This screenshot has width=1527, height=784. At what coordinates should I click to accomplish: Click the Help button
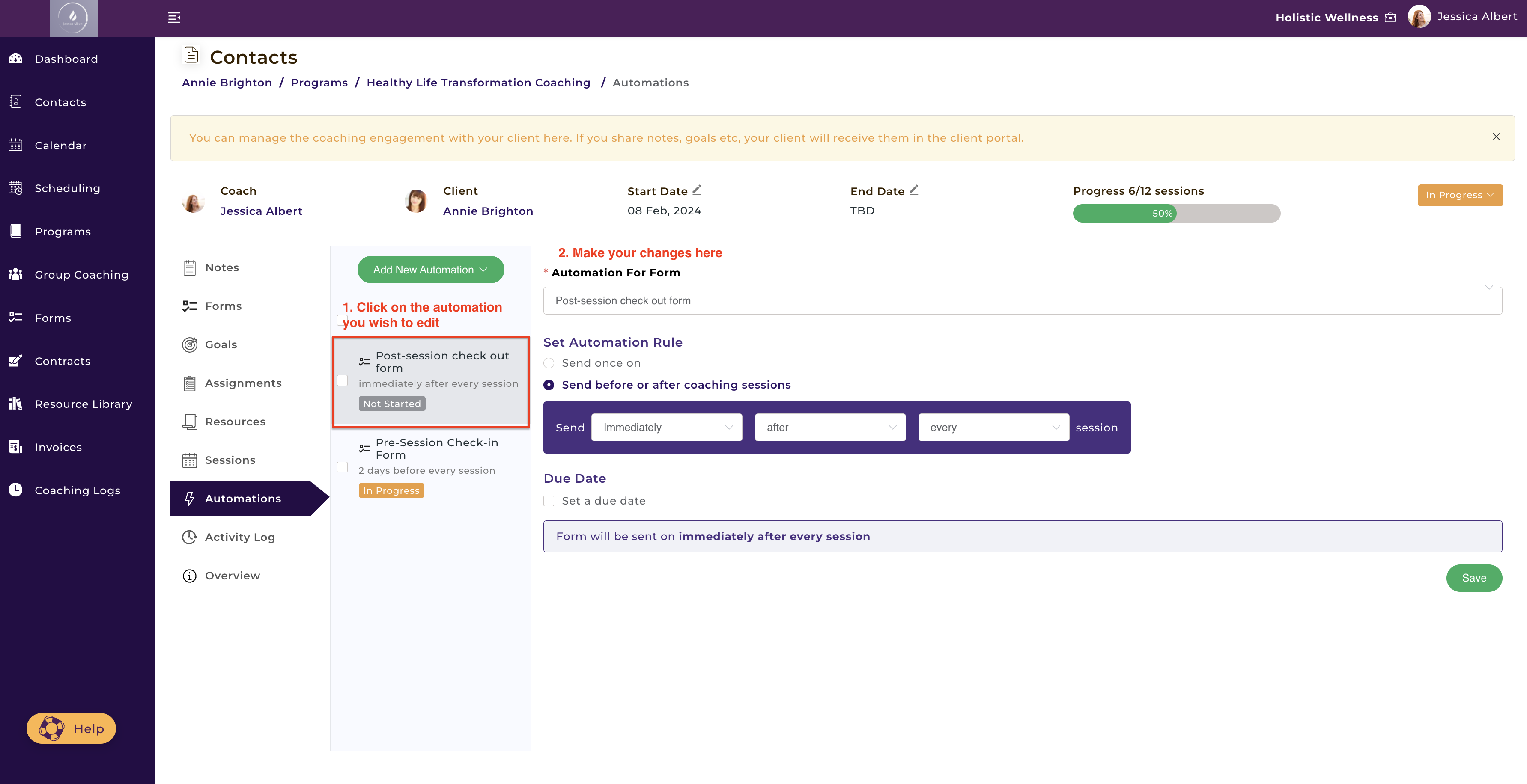(x=71, y=728)
